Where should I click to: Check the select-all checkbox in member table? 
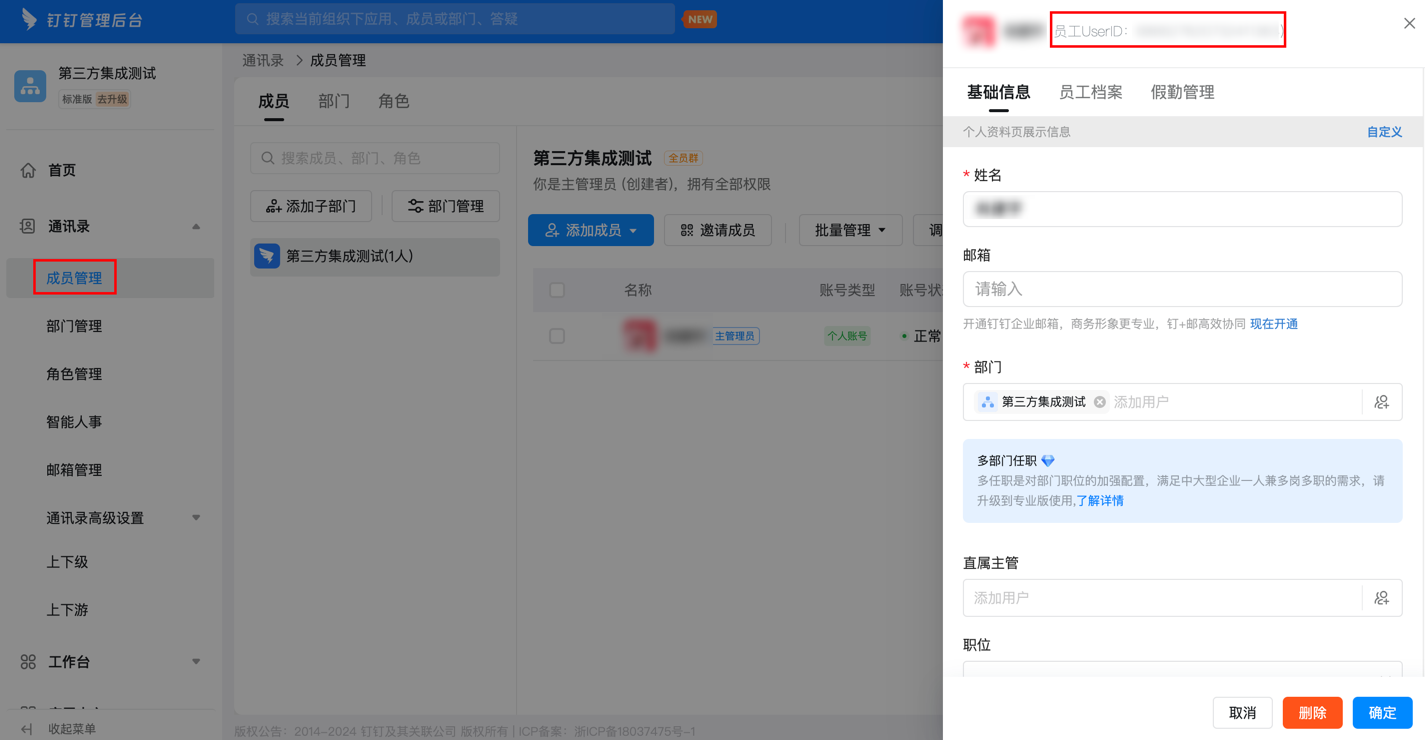pyautogui.click(x=557, y=290)
